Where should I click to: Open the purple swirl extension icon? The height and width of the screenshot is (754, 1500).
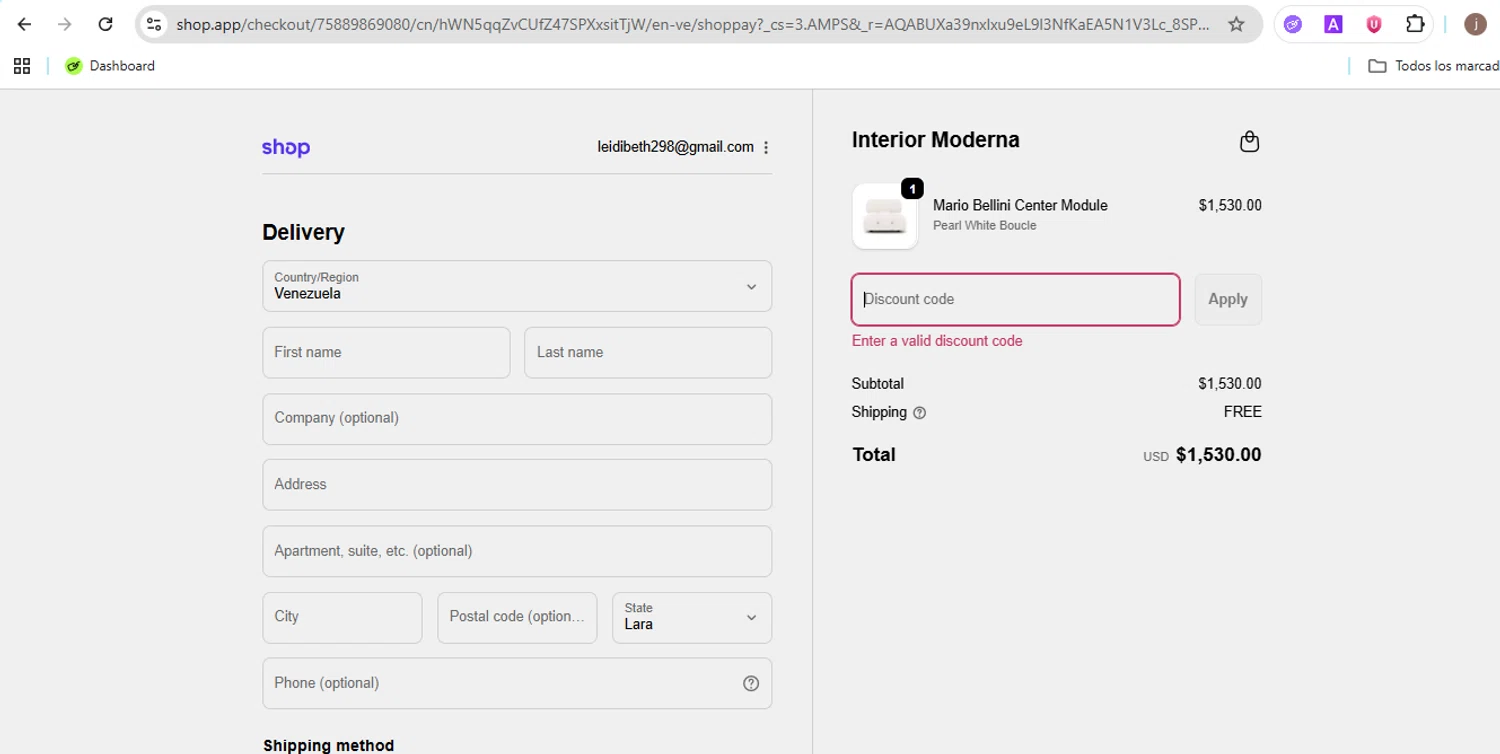coord(1293,24)
